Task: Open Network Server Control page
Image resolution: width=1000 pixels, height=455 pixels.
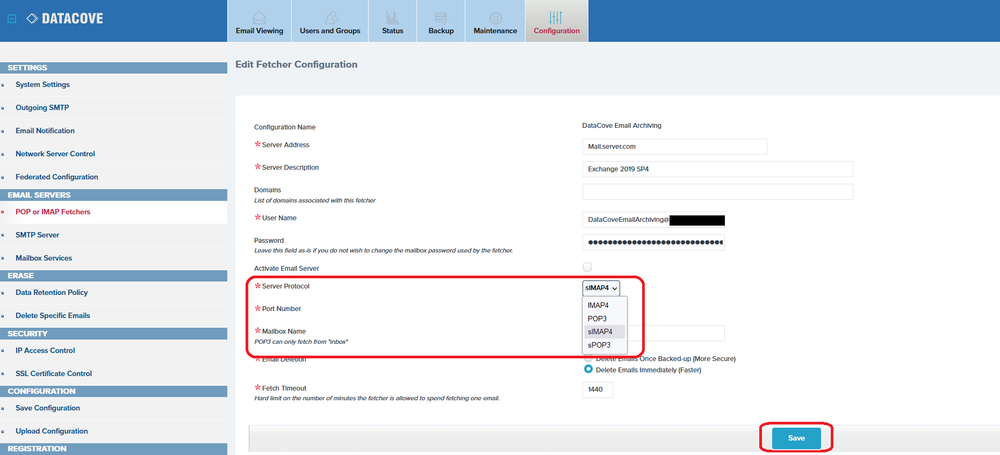Action: (x=55, y=154)
